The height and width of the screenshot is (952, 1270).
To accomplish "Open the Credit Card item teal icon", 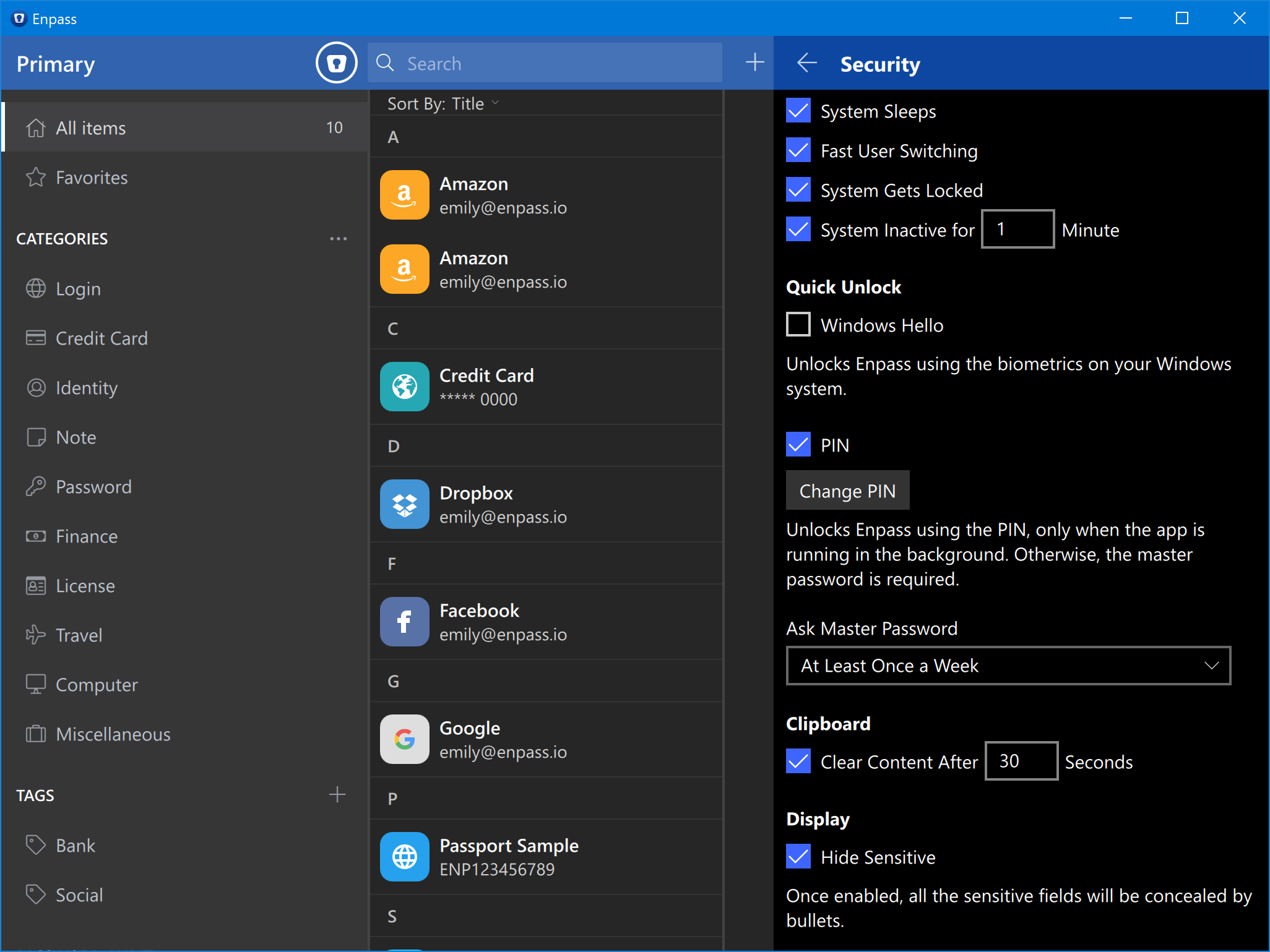I will (405, 387).
